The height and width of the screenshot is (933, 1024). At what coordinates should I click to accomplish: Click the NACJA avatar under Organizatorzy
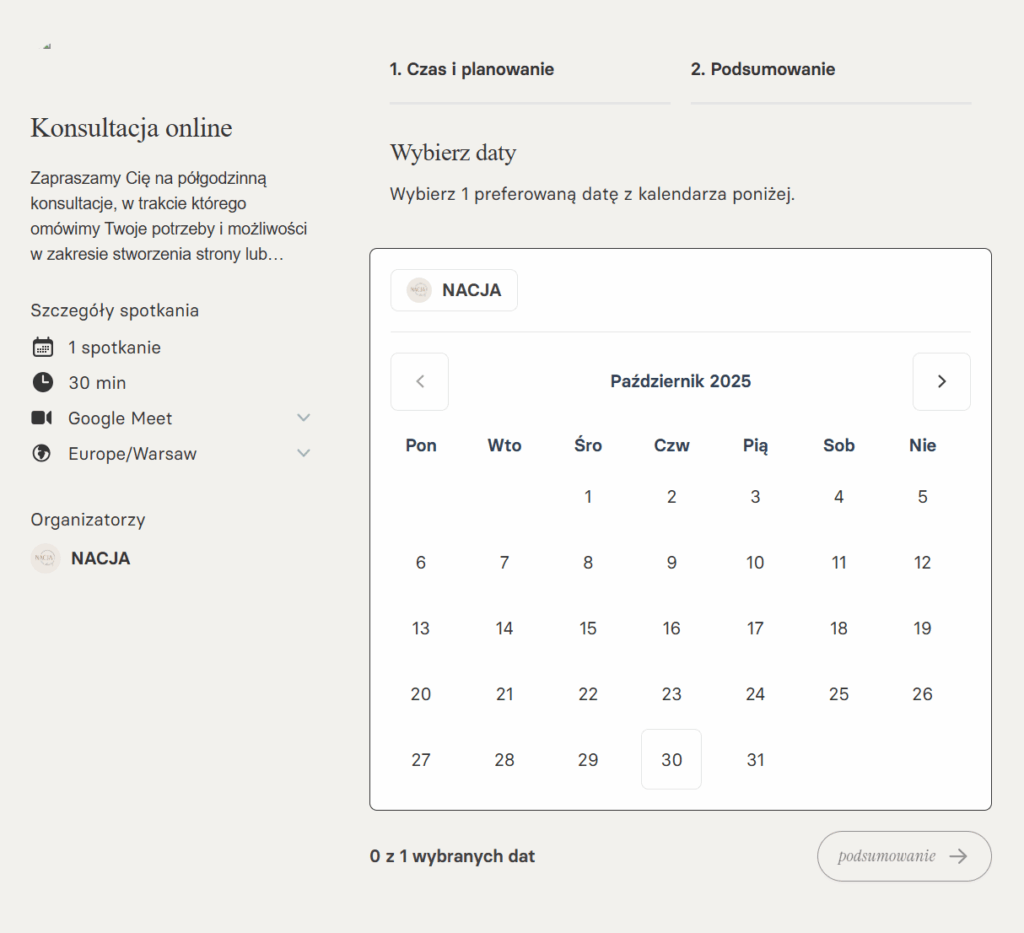click(x=45, y=558)
